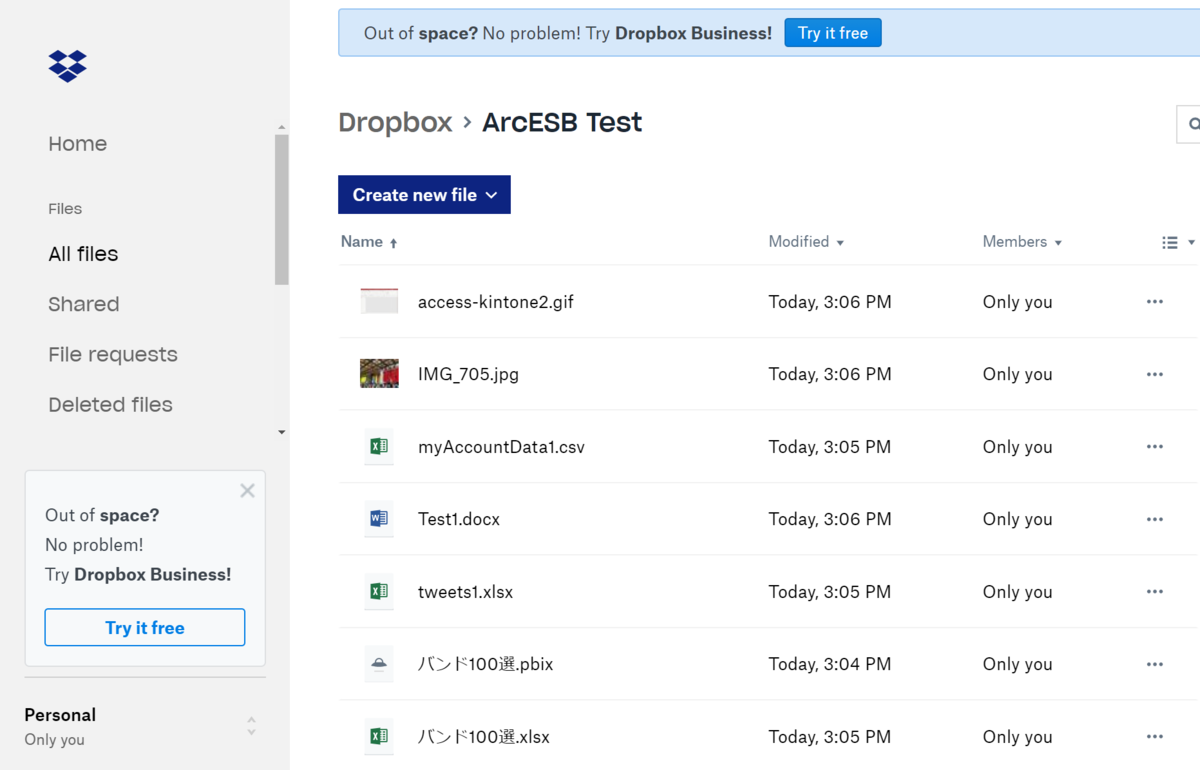Image resolution: width=1200 pixels, height=770 pixels.
Task: Open the access-kintone2.gif thumbnail icon
Action: pos(379,301)
